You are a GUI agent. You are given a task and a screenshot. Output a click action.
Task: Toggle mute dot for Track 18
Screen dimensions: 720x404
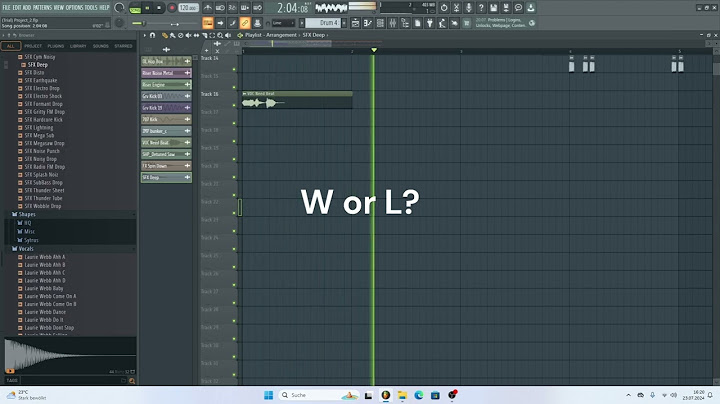point(234,141)
